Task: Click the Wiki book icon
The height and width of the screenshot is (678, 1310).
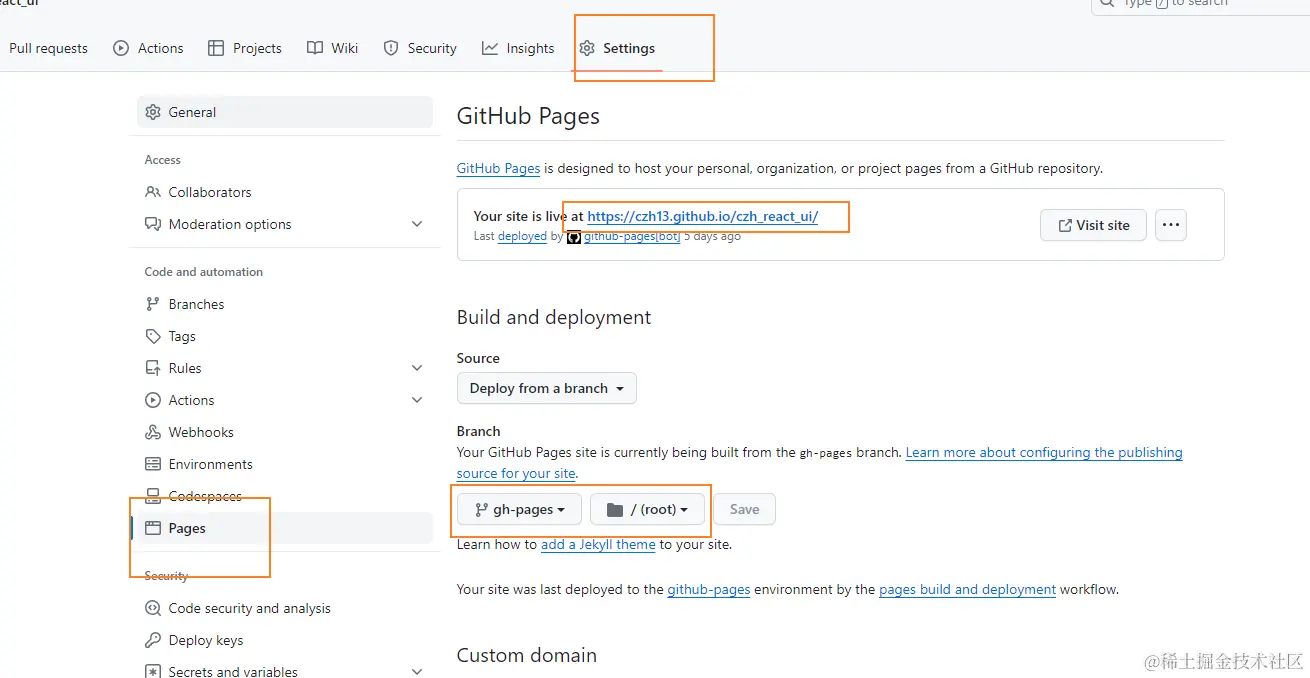Action: [315, 48]
